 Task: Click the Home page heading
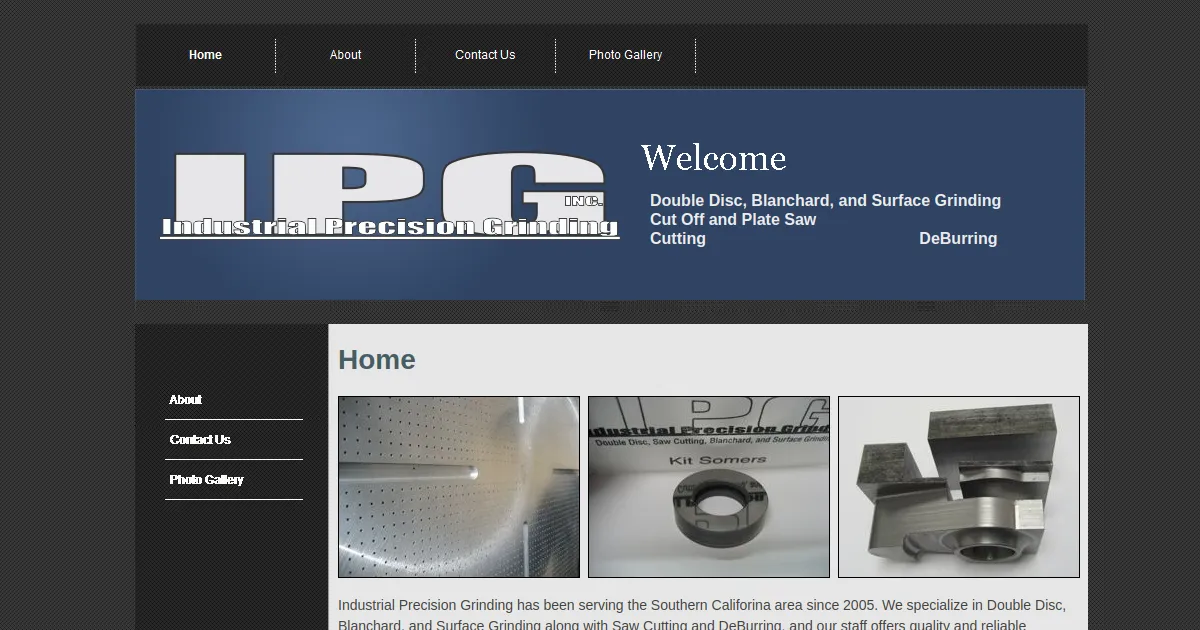(x=377, y=360)
